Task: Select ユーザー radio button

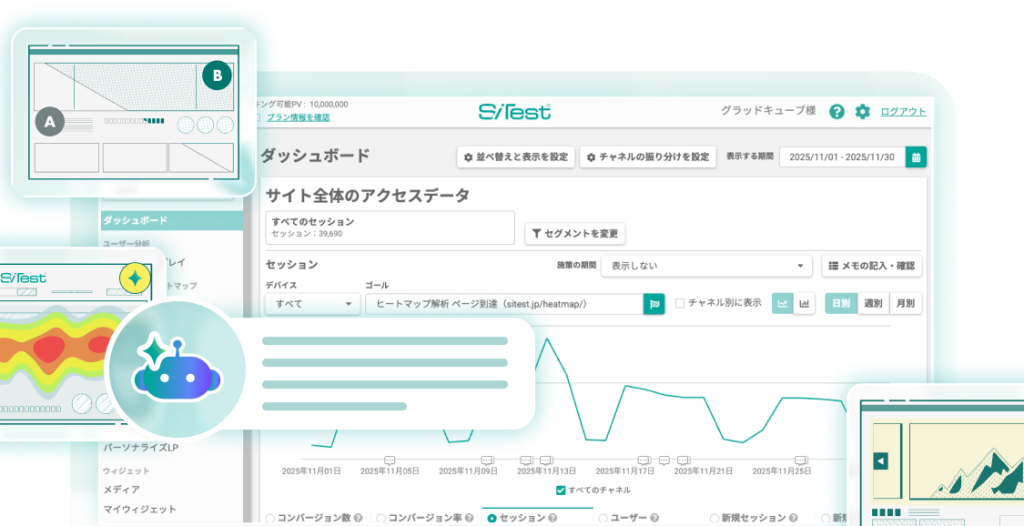Action: coord(603,518)
